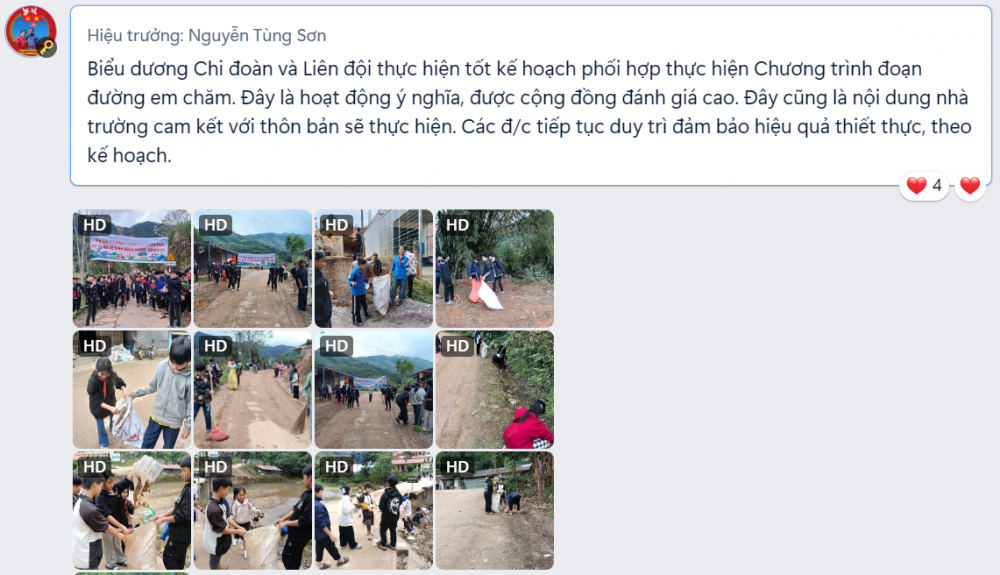Image resolution: width=1000 pixels, height=575 pixels.
Task: View the last photo of people by the road edge
Action: [495, 511]
